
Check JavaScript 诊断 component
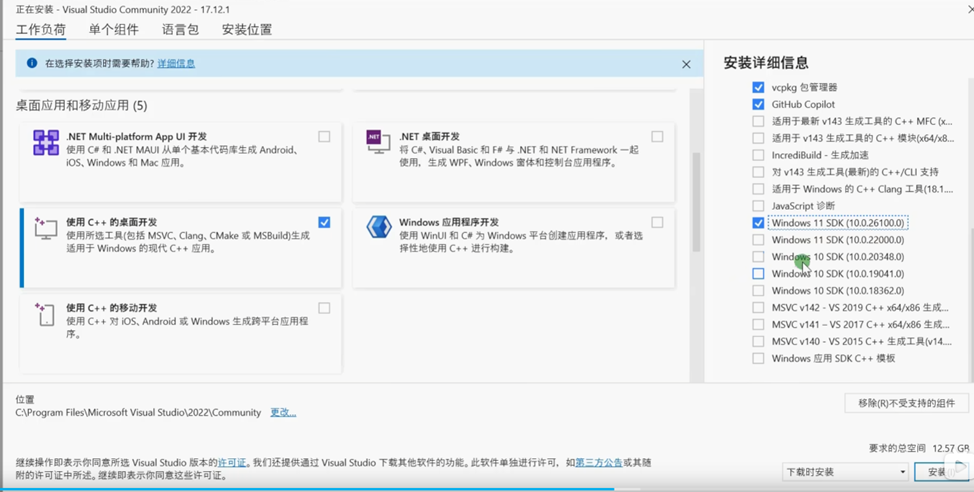[x=758, y=206]
